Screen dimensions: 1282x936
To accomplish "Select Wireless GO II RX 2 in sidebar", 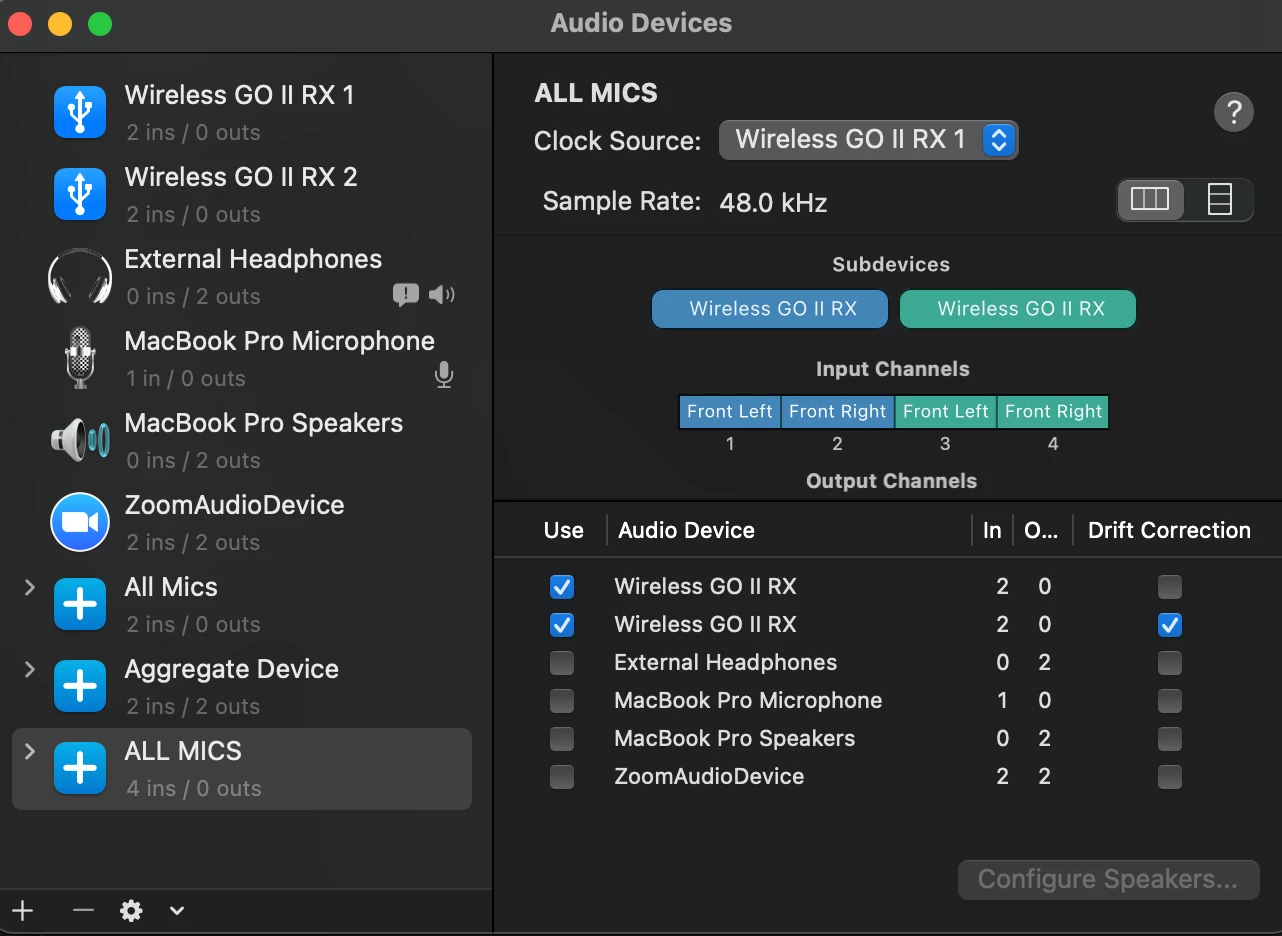I will tap(242, 194).
